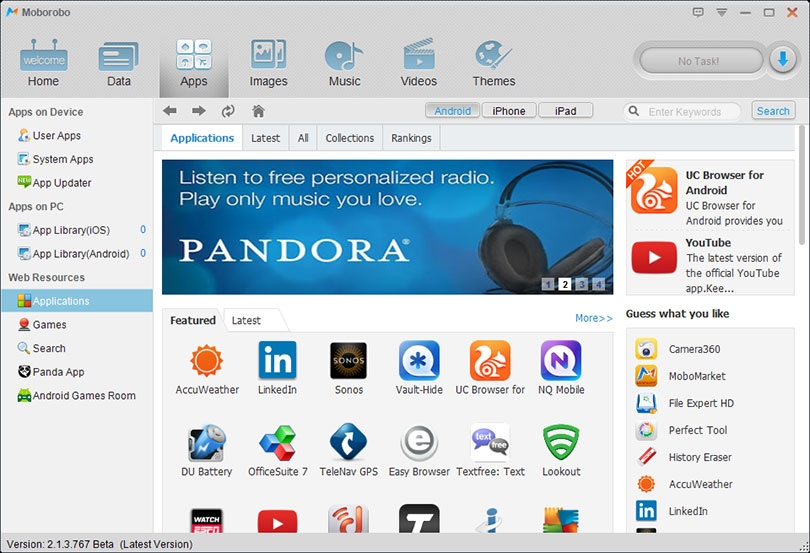Open the LinkedIn app in Featured grid
The height and width of the screenshot is (553, 810).
pos(277,368)
